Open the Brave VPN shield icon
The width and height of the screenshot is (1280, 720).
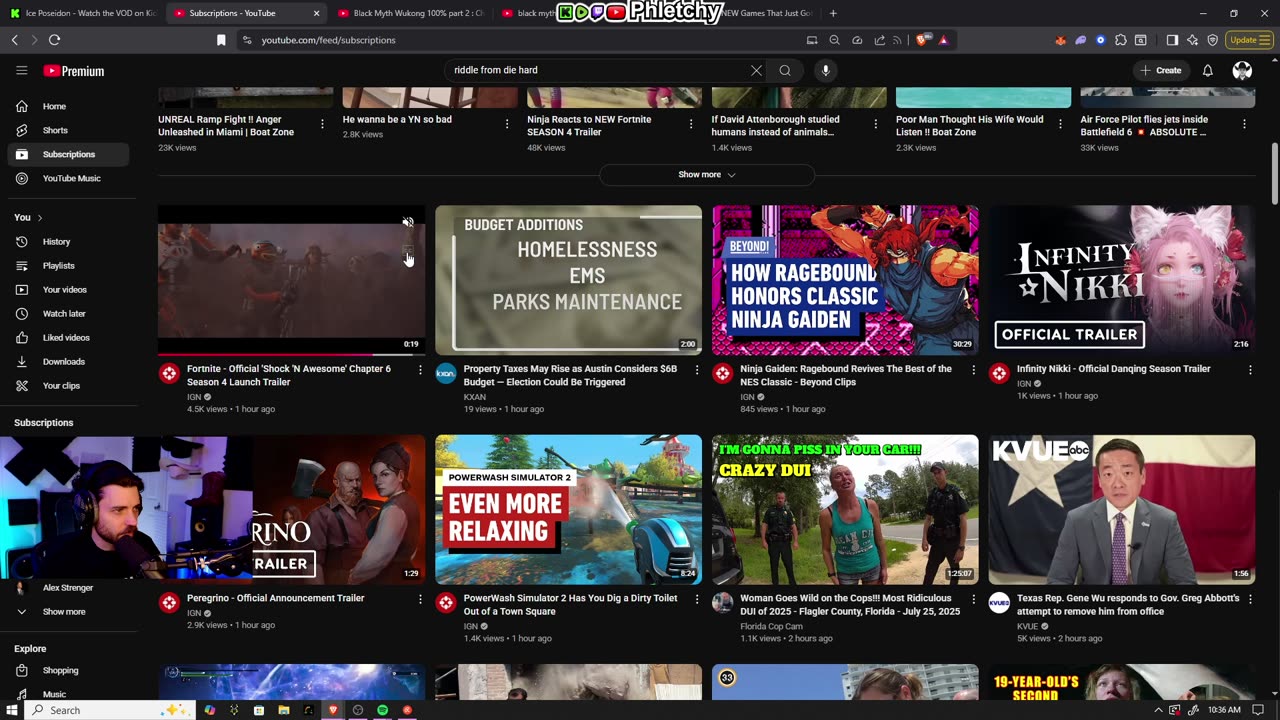(1212, 40)
